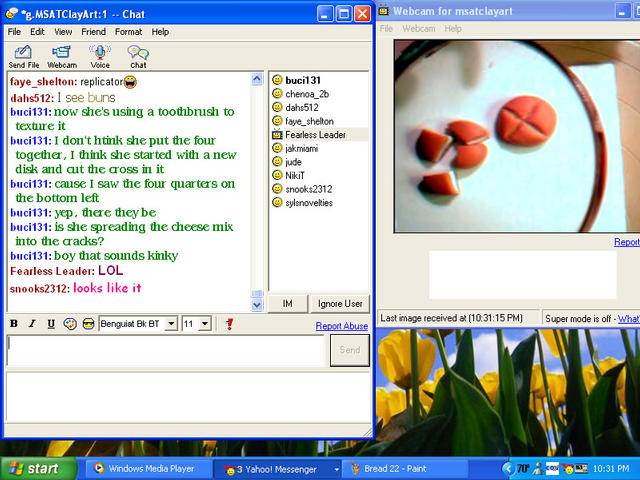Click the Send button
640x480 pixels.
click(350, 350)
